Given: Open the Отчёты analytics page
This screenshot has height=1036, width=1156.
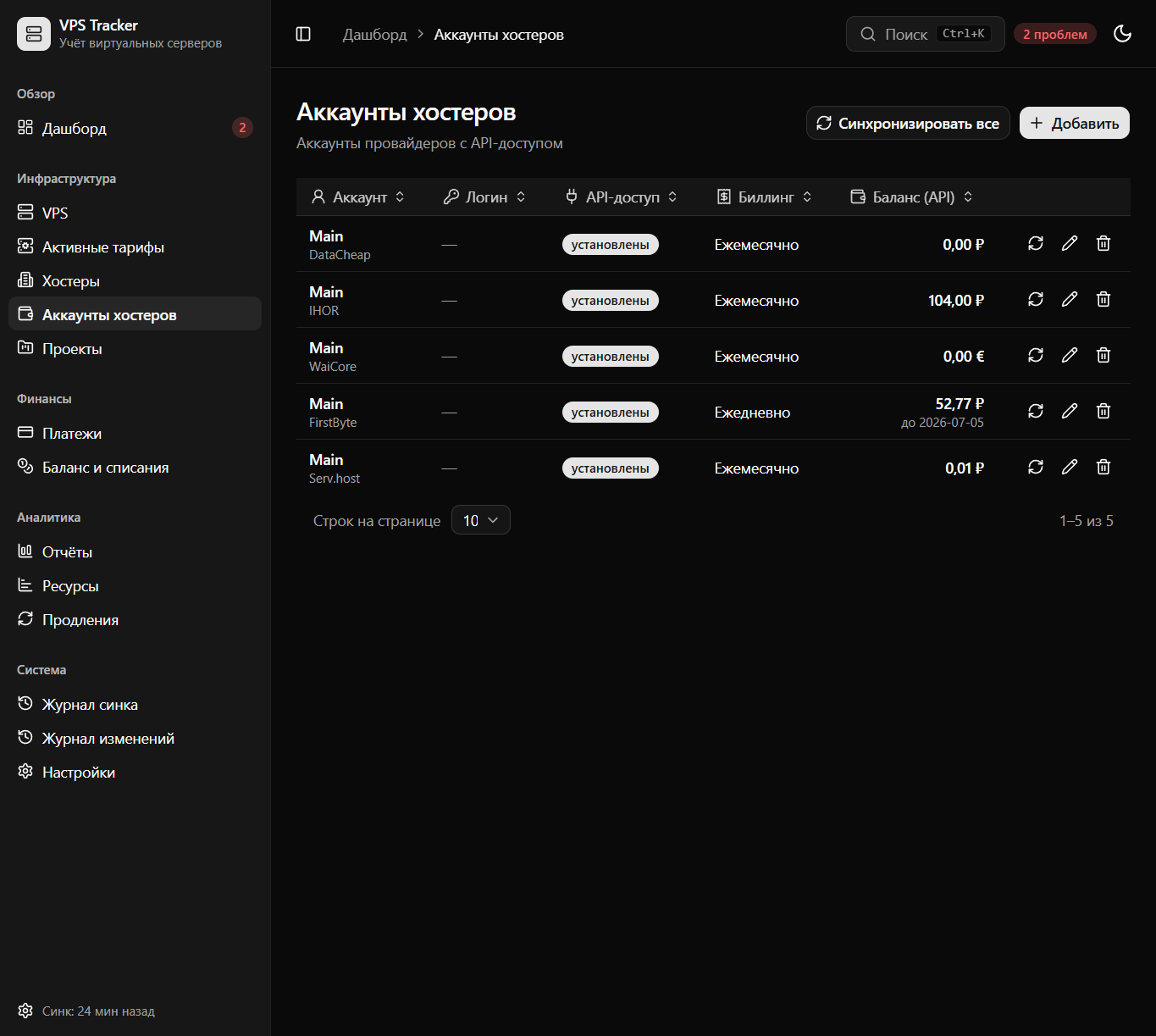Looking at the screenshot, I should 135,551.
